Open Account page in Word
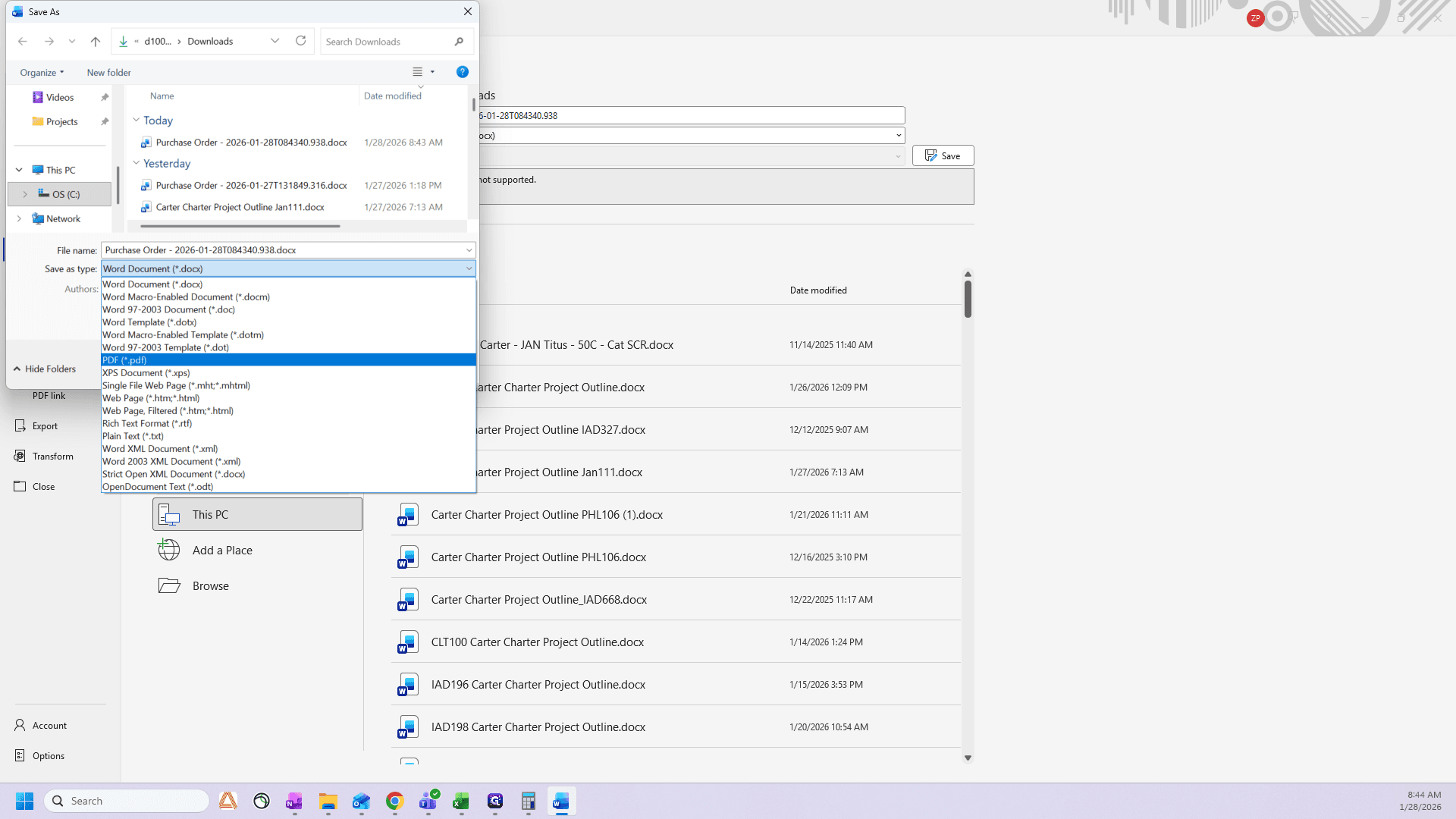The height and width of the screenshot is (819, 1456). click(49, 726)
